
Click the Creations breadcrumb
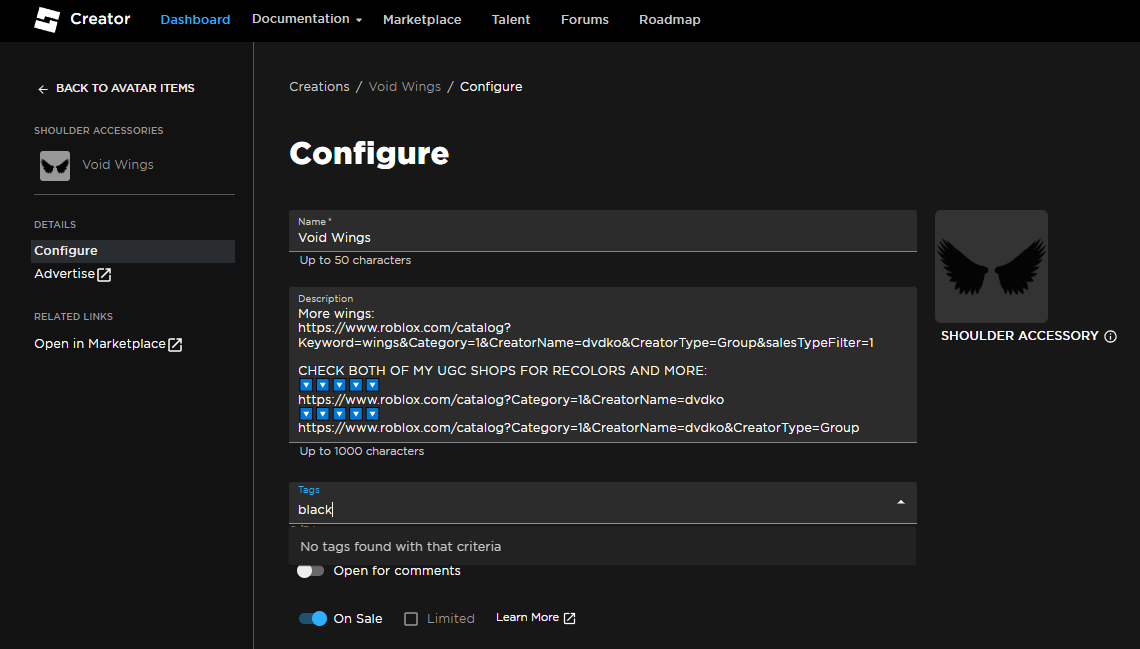click(319, 86)
